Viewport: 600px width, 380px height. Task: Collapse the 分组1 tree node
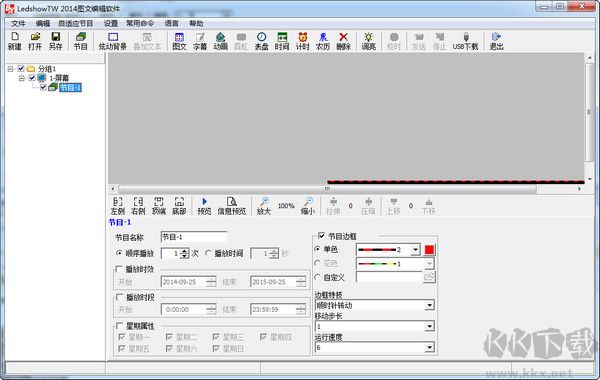10,68
